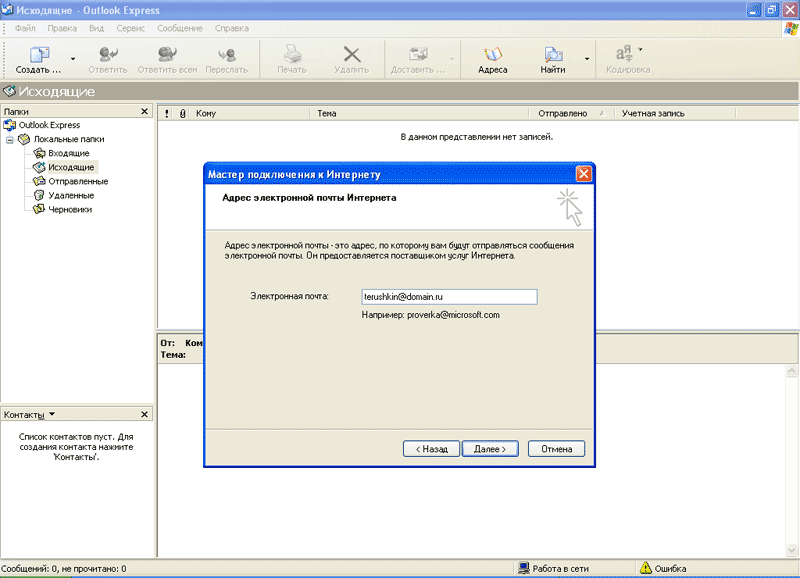Open the Создать dropdown arrow
The width and height of the screenshot is (800, 578).
[73, 59]
